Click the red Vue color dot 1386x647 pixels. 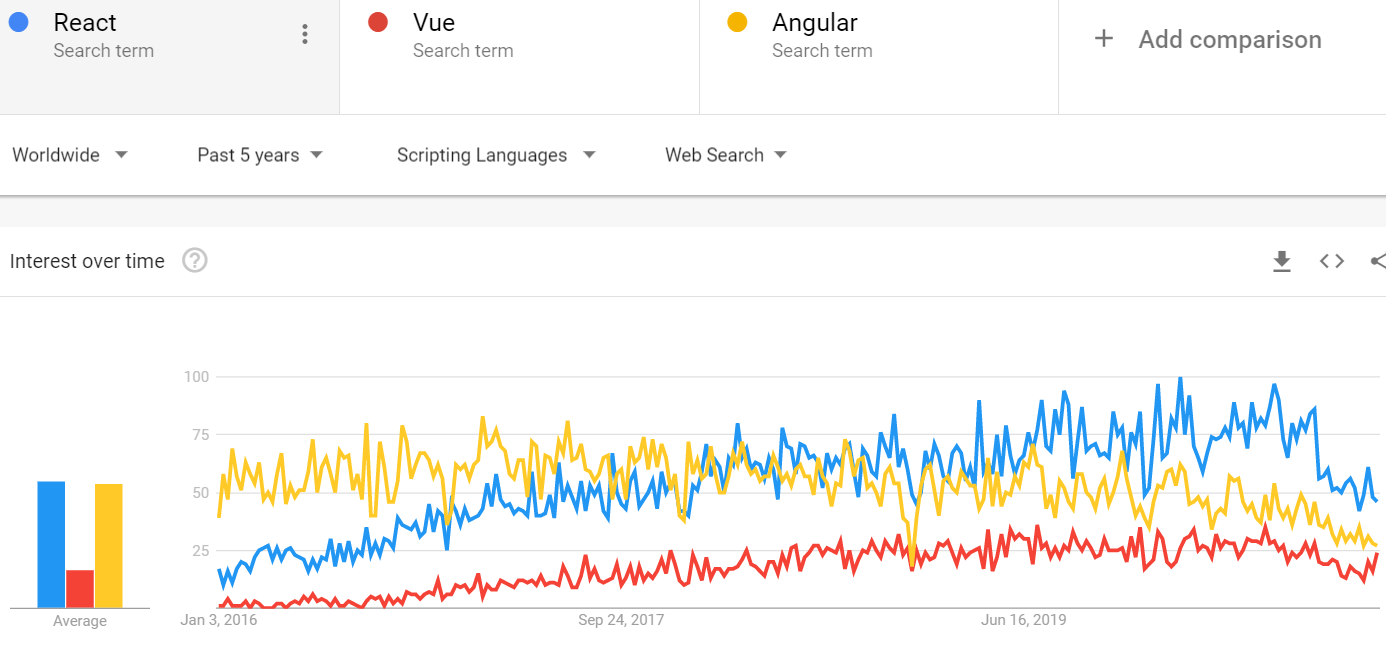point(378,22)
